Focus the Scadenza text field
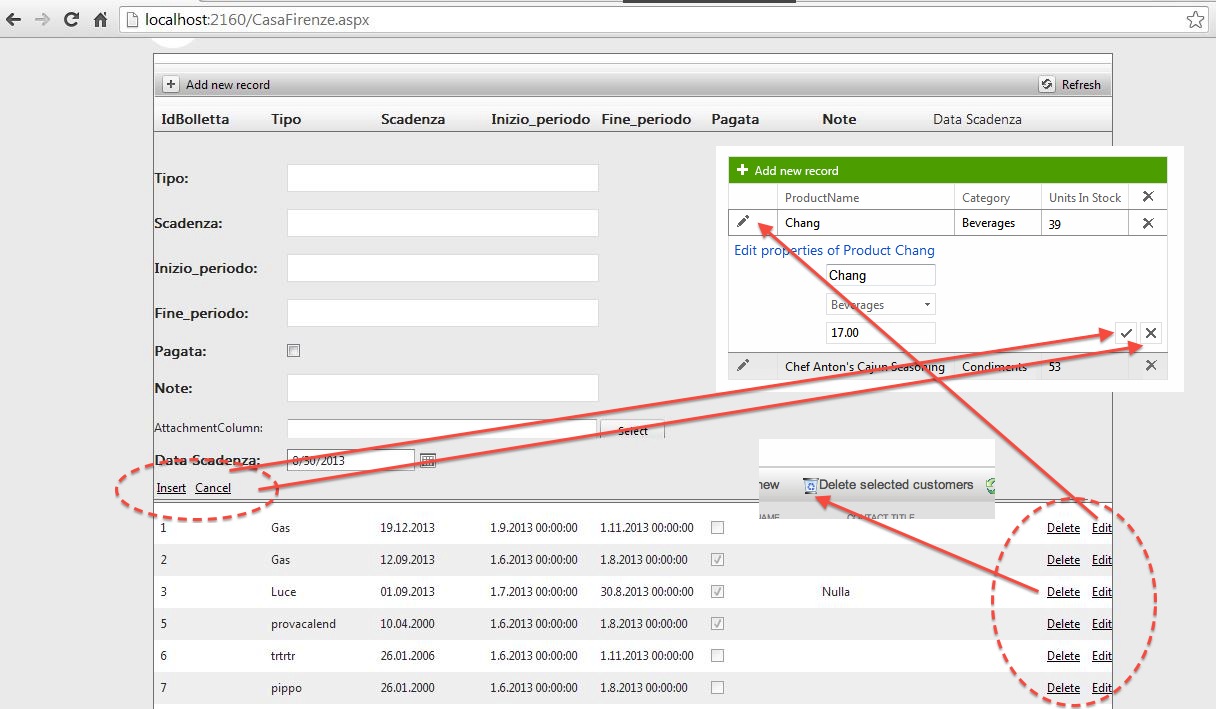 tap(443, 223)
